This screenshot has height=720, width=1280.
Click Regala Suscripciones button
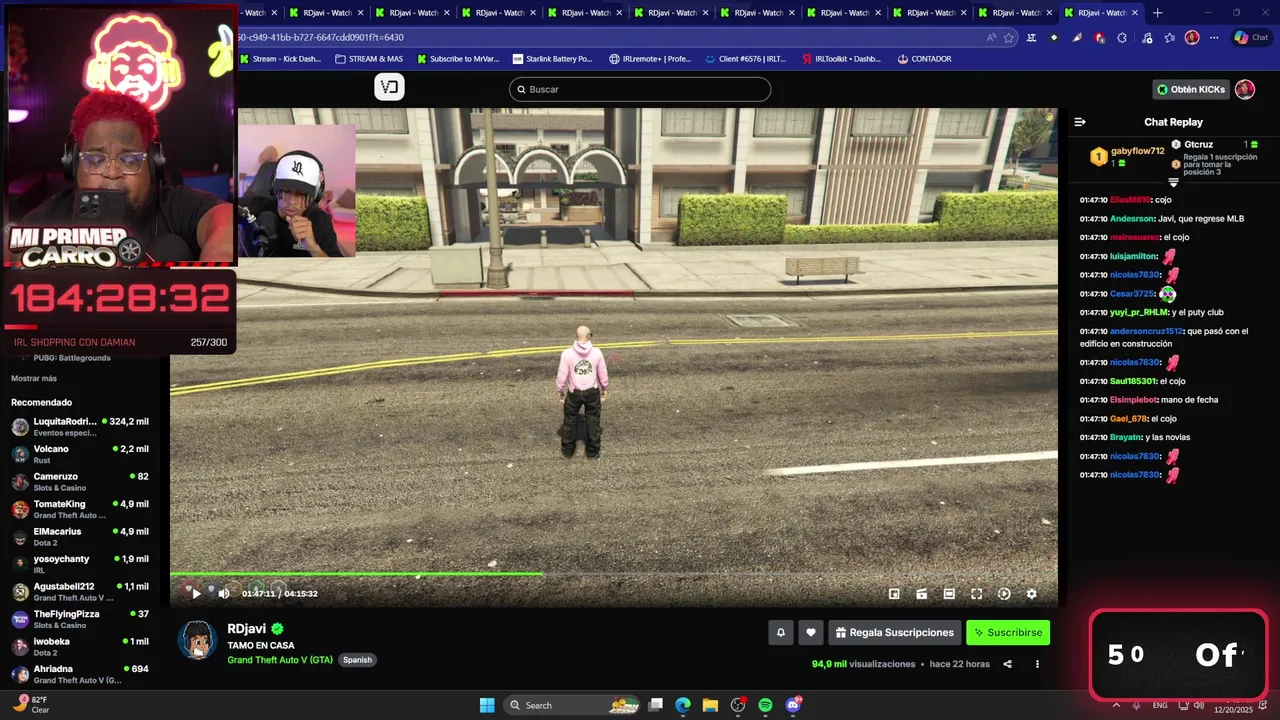(x=894, y=632)
